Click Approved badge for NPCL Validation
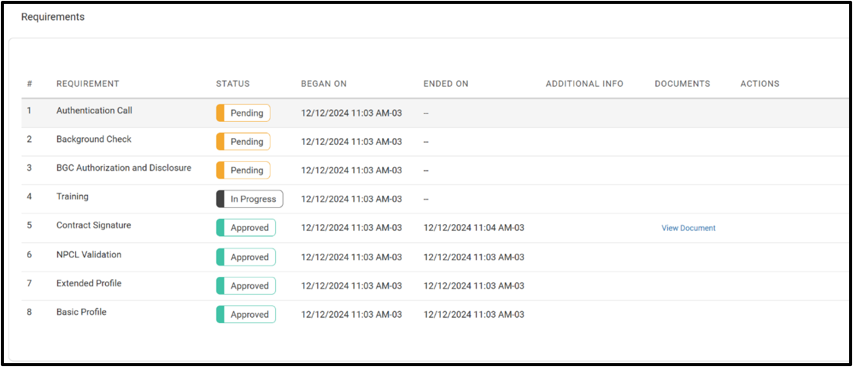This screenshot has width=853, height=367. [246, 257]
